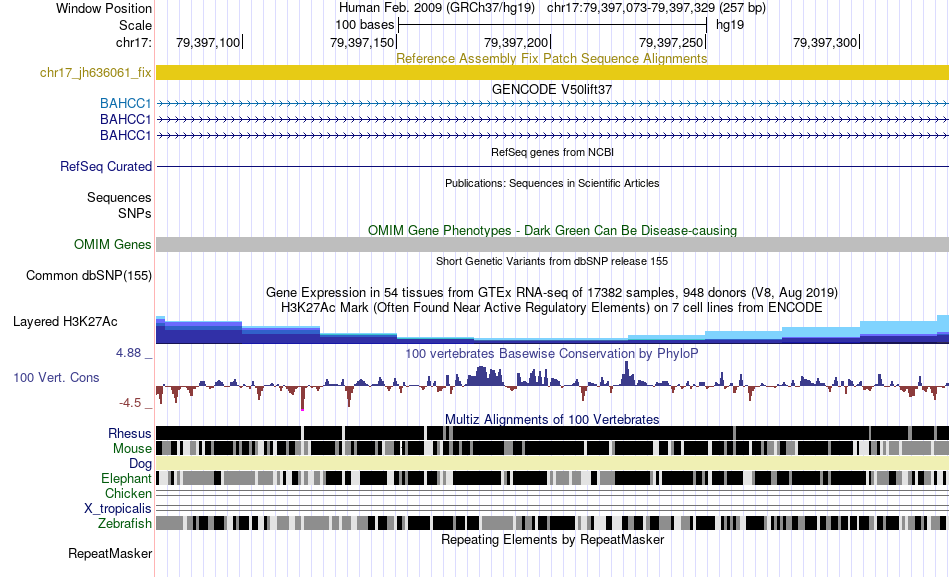The width and height of the screenshot is (950, 577).
Task: Click Short Genetic Variants from dbSNP title
Action: tap(552, 261)
